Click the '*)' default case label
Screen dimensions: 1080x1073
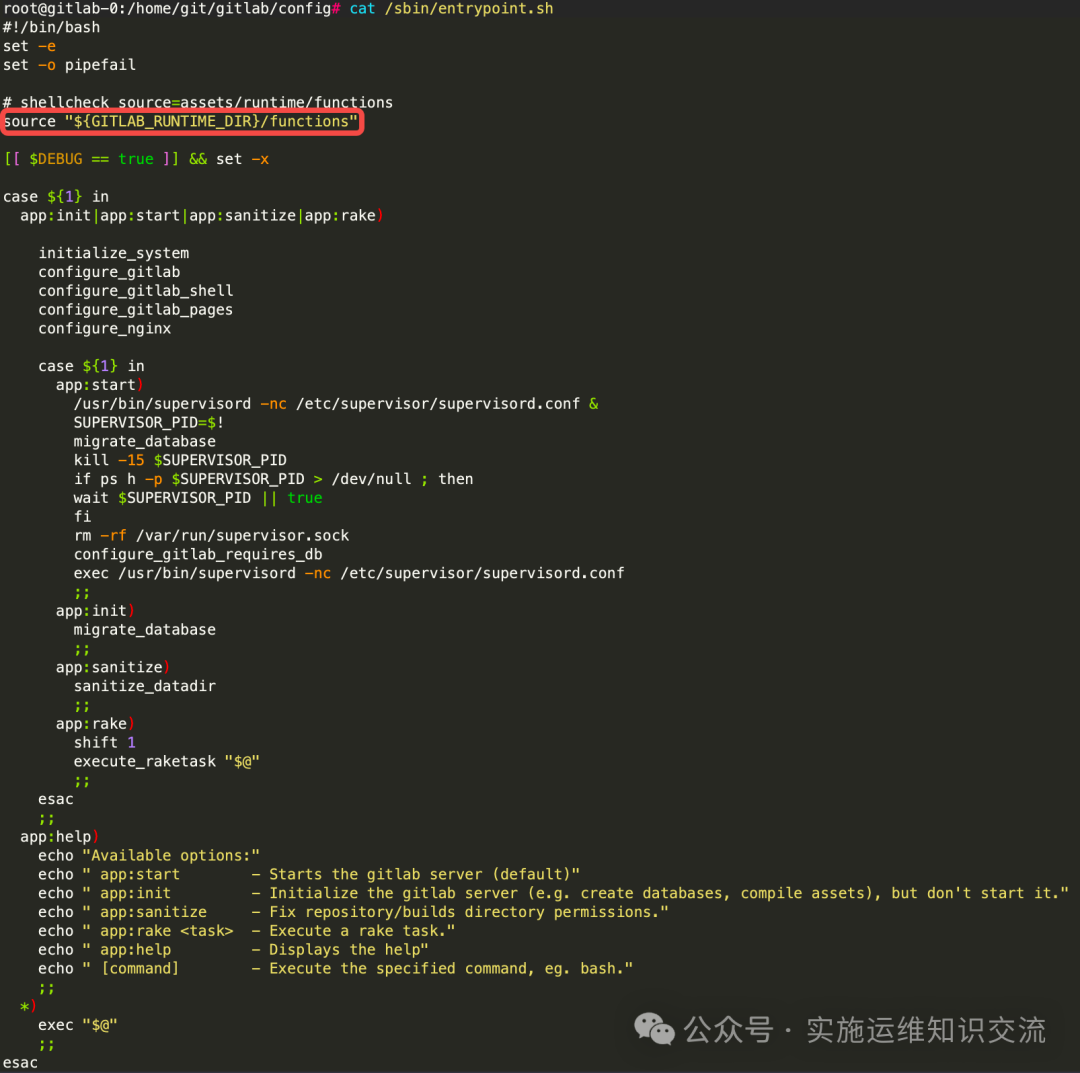[x=28, y=1006]
